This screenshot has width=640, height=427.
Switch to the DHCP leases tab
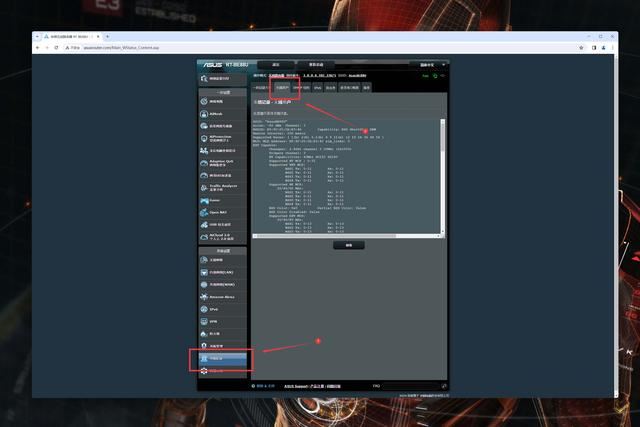coord(302,88)
